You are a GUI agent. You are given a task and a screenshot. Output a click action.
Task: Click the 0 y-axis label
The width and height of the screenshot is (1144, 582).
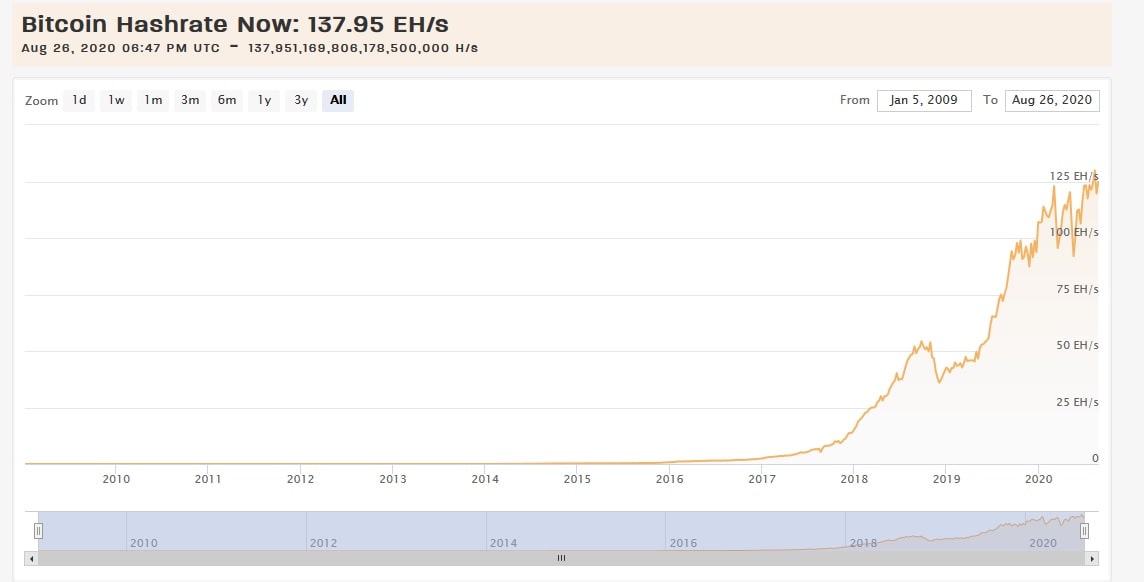[x=1095, y=458]
